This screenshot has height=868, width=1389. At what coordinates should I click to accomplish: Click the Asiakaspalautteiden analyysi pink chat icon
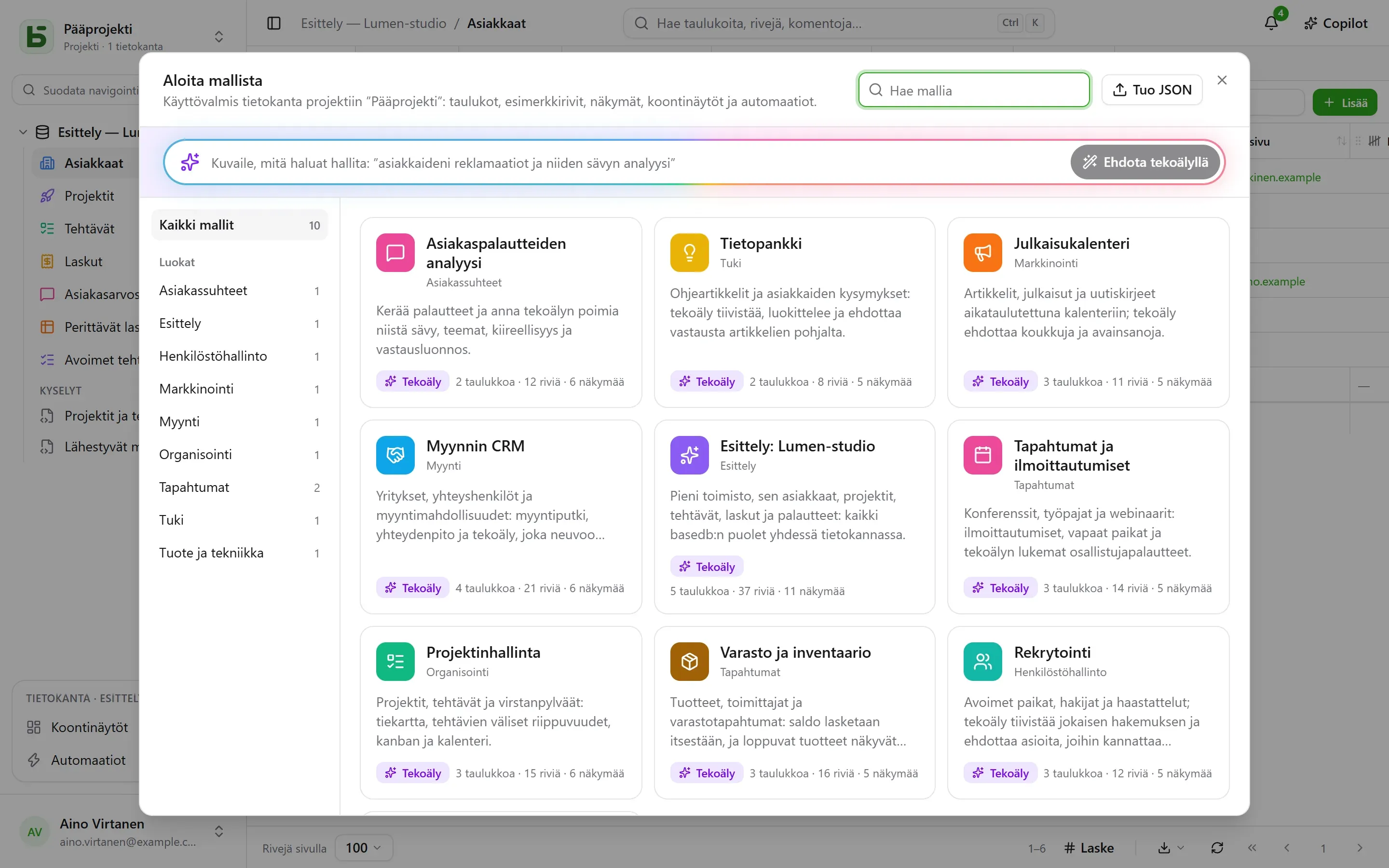(395, 253)
